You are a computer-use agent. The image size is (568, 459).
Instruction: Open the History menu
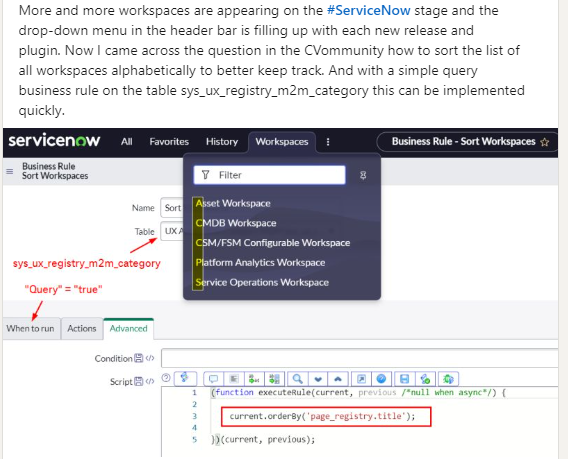(x=222, y=142)
